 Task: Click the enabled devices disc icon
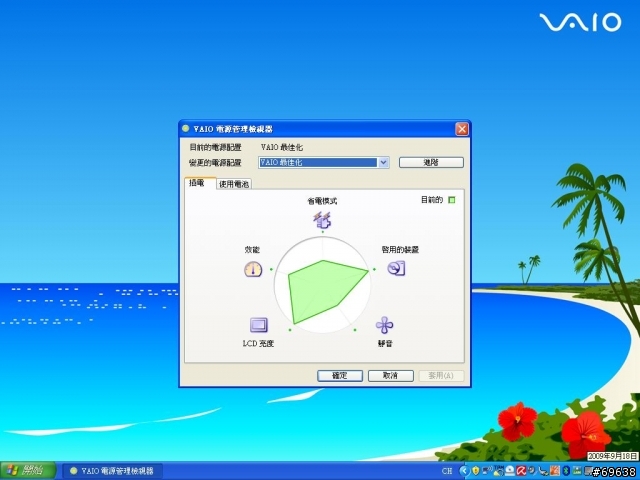(396, 268)
